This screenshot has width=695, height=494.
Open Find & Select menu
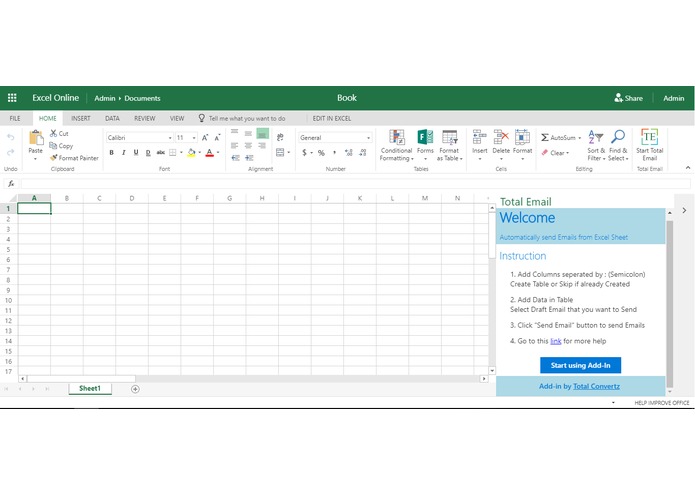618,145
